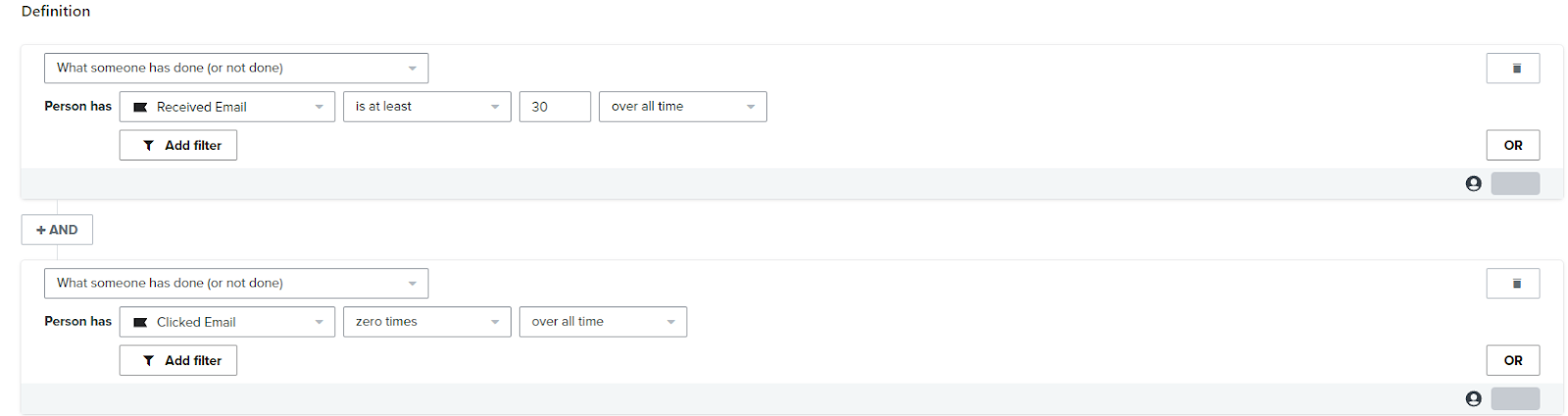Click OR on the Received Email condition

(x=1512, y=146)
